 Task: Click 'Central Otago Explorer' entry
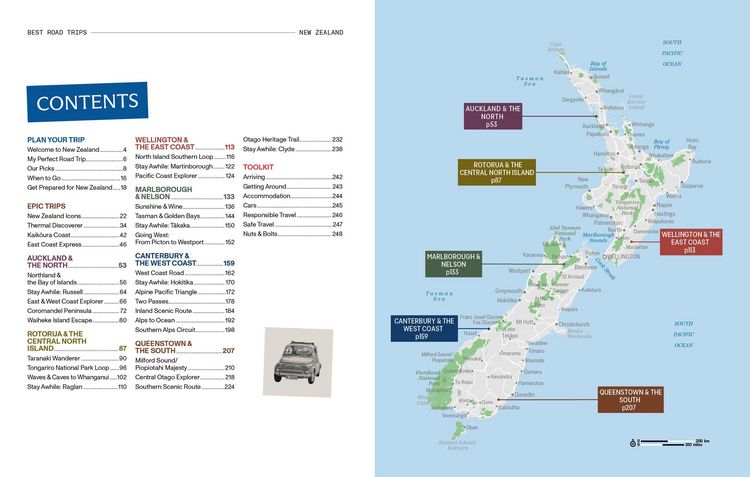(185, 377)
